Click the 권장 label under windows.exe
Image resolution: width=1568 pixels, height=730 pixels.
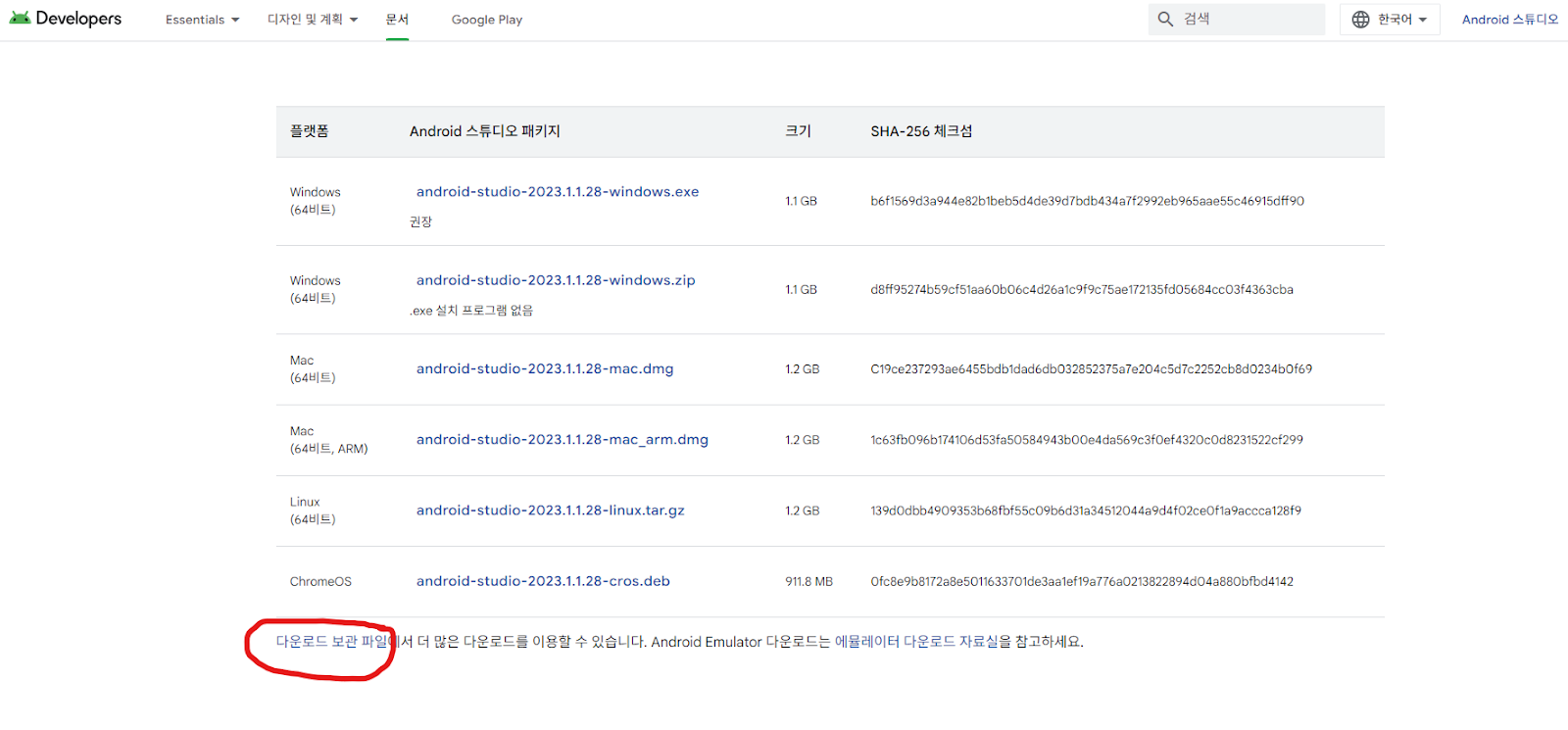420,222
